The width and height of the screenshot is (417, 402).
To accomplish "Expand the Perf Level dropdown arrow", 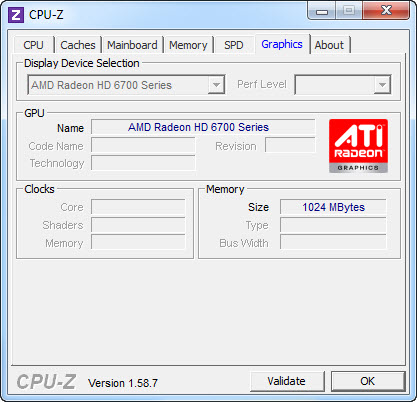I will point(382,85).
